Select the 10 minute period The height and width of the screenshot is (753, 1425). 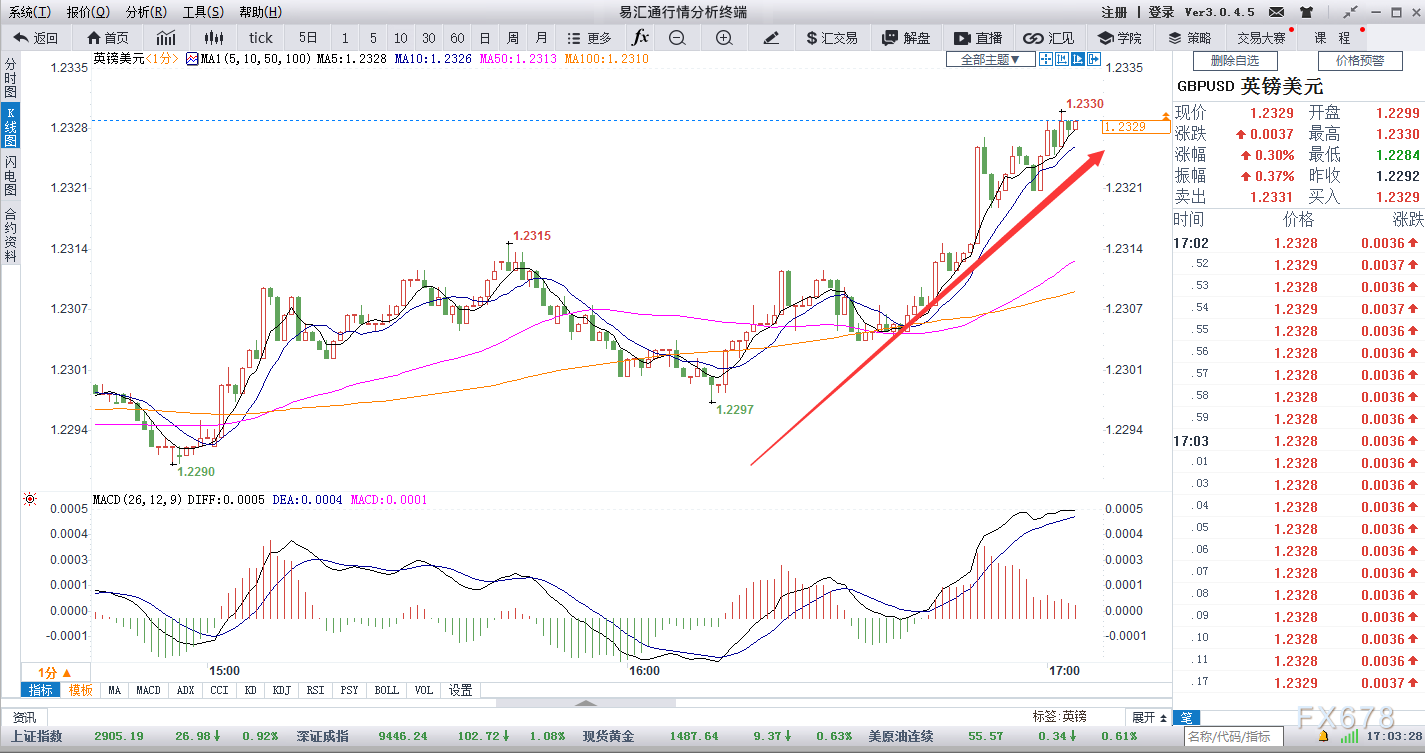(400, 38)
